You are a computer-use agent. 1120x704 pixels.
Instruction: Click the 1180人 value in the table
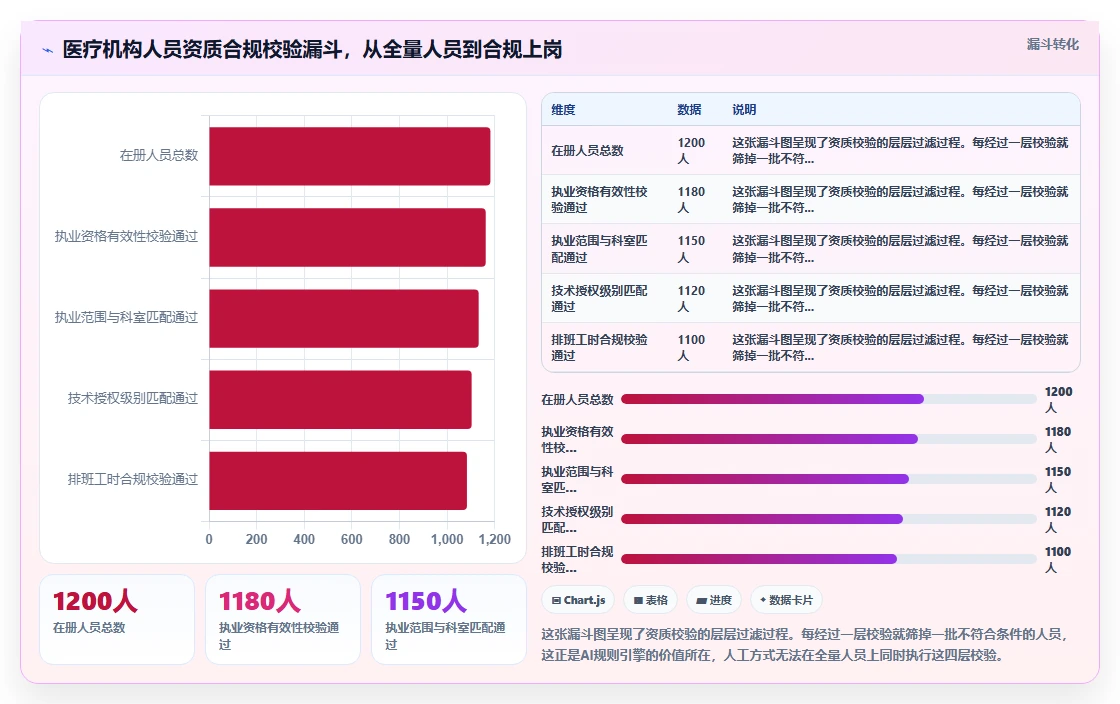click(691, 199)
